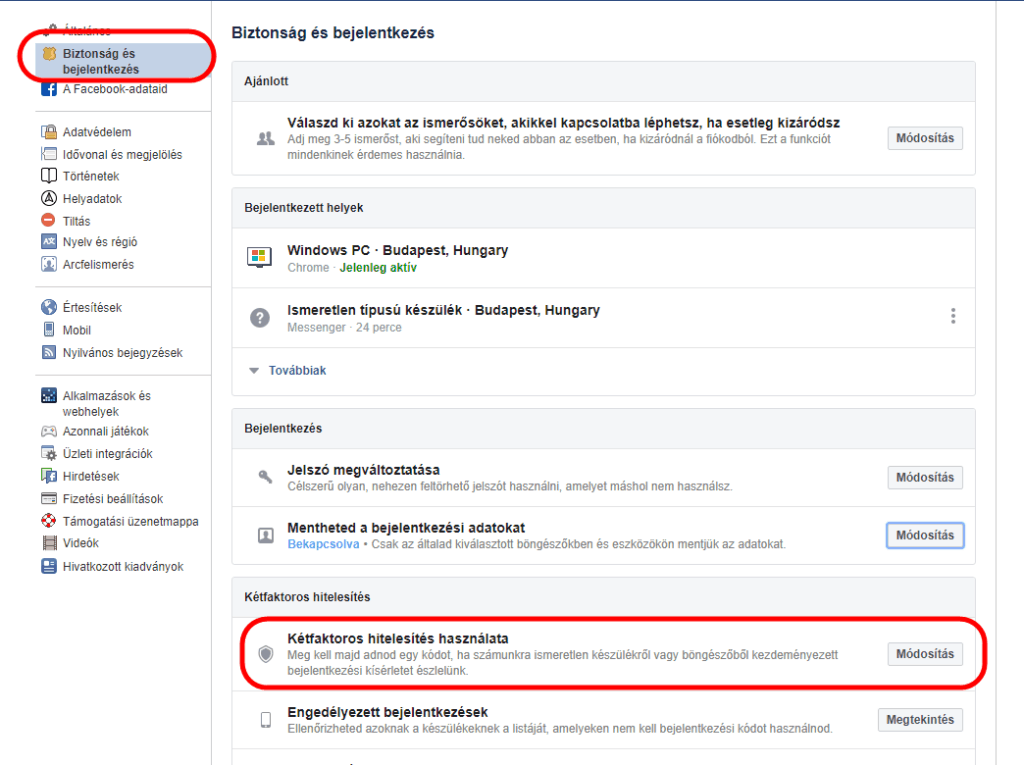Click Módosítás for Mentheted a bejelentkezési adatokat
This screenshot has height=765, width=1024.
pos(925,535)
